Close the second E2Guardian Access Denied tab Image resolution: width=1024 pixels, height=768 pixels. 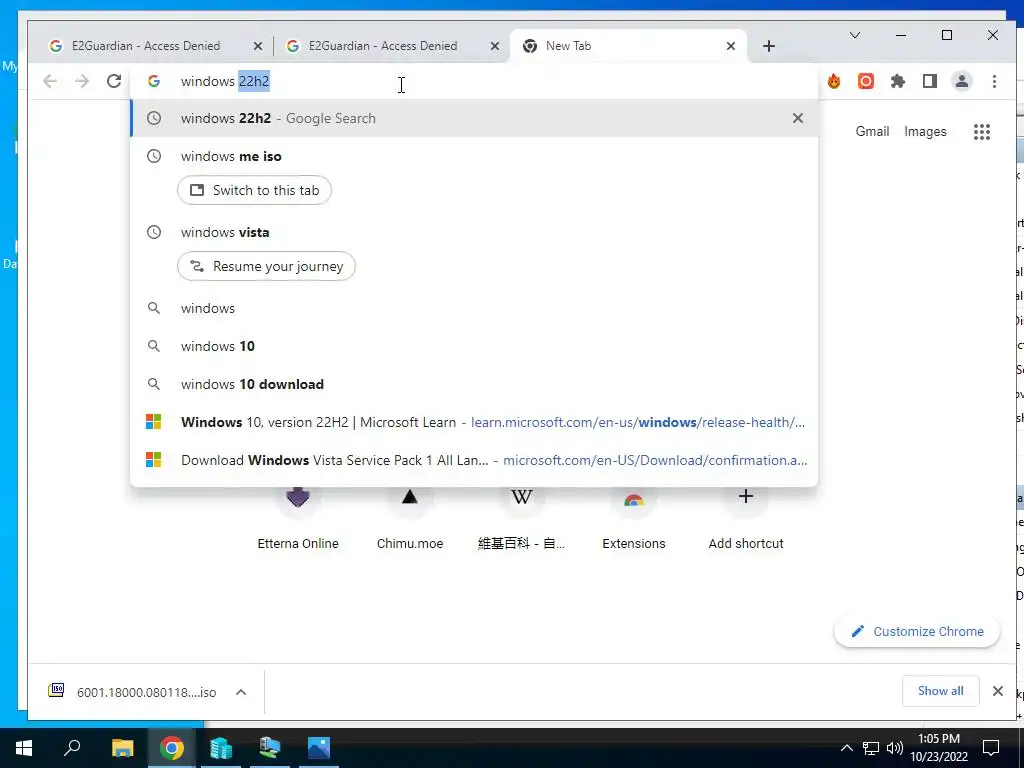tap(495, 46)
